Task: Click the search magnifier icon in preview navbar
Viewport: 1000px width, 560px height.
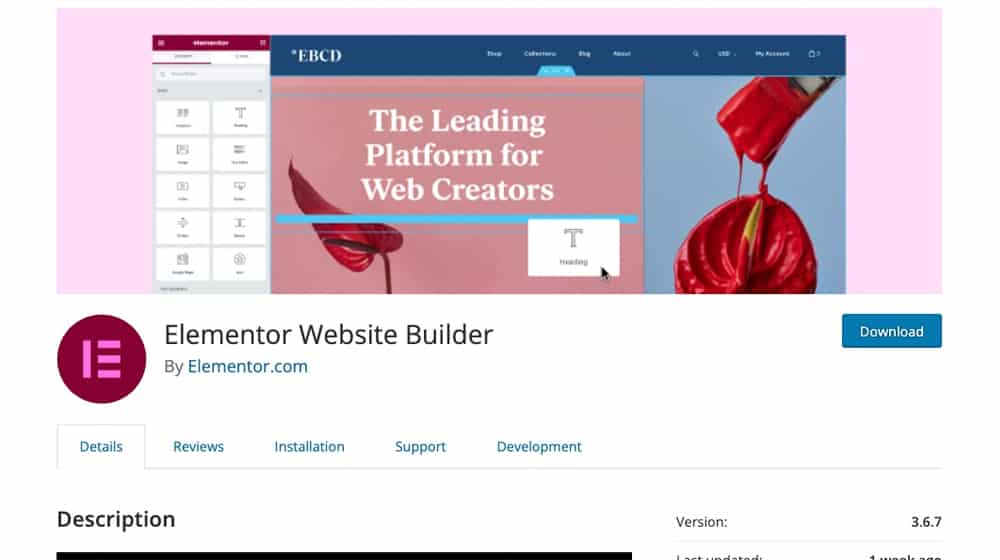Action: pyautogui.click(x=696, y=54)
